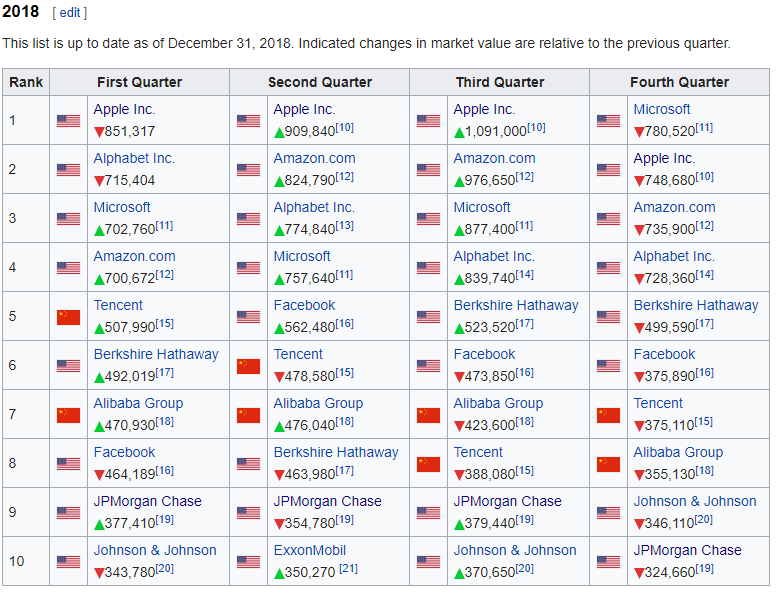Viewport: 780px width, 592px height.
Task: Open JPMorgan Chase link in Fourth Quarter
Action: coord(687,551)
